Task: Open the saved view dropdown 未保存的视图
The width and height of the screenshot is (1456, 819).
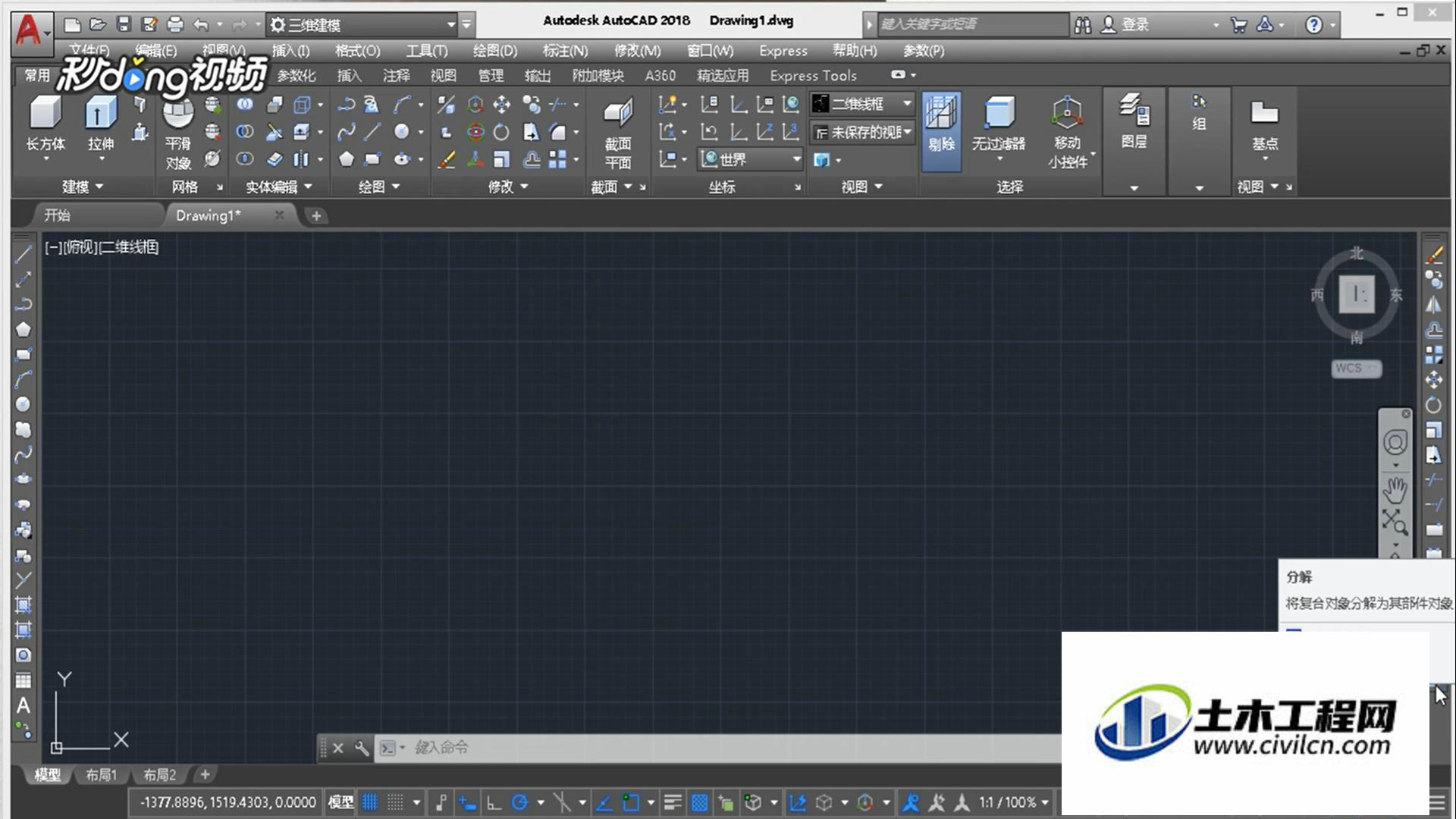Action: point(862,132)
